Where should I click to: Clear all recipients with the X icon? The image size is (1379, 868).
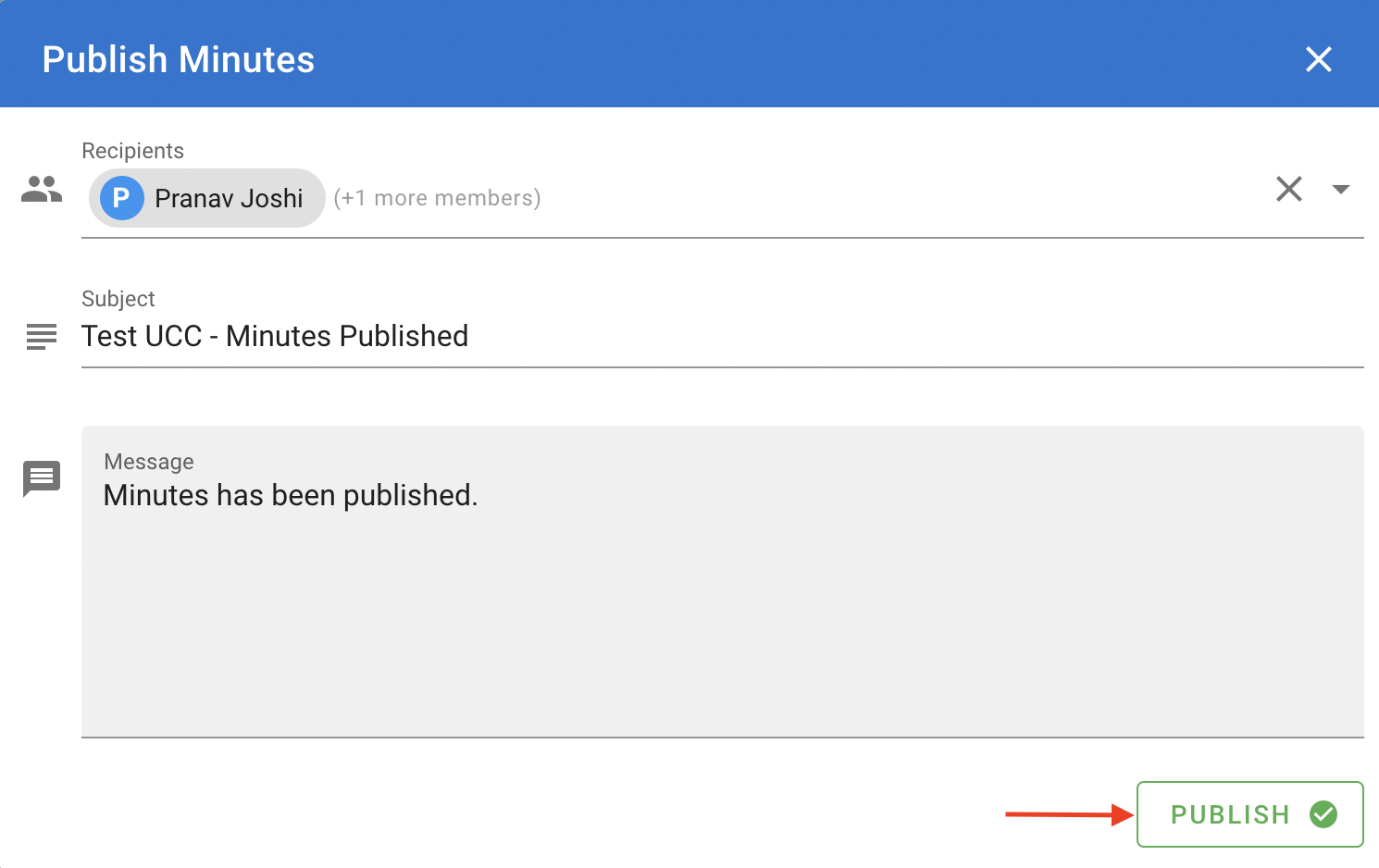[1288, 189]
